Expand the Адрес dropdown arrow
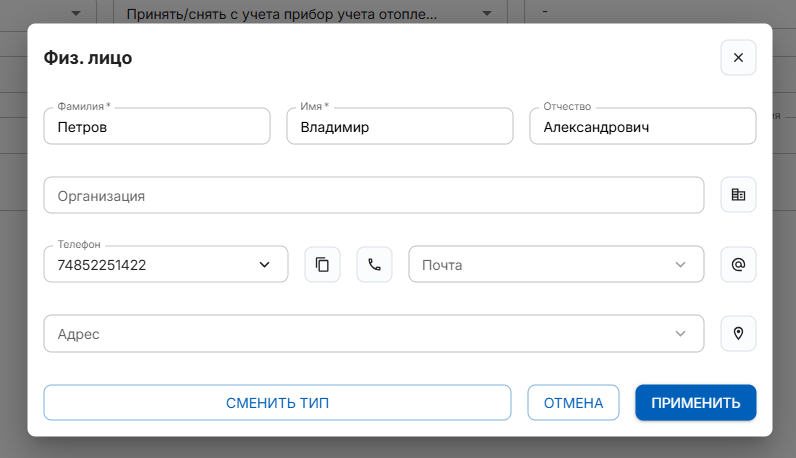 pyautogui.click(x=680, y=334)
